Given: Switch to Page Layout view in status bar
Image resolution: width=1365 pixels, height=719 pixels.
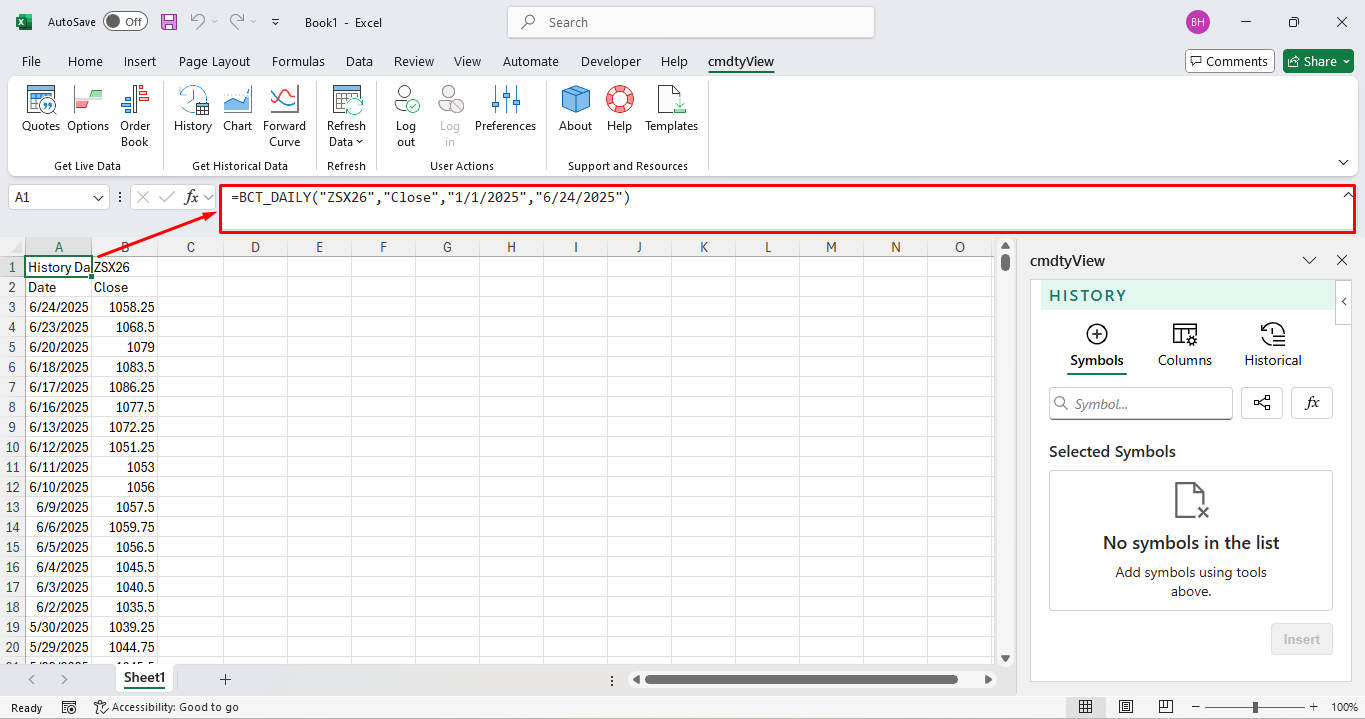Looking at the screenshot, I should click(1126, 707).
